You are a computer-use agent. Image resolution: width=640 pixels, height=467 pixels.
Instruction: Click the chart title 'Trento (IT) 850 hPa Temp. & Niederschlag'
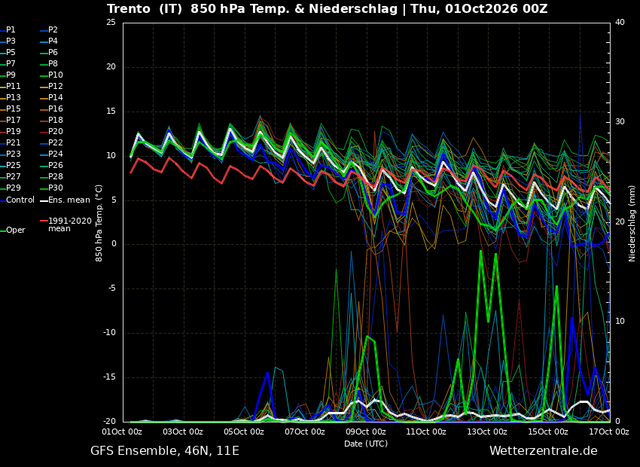pos(252,9)
